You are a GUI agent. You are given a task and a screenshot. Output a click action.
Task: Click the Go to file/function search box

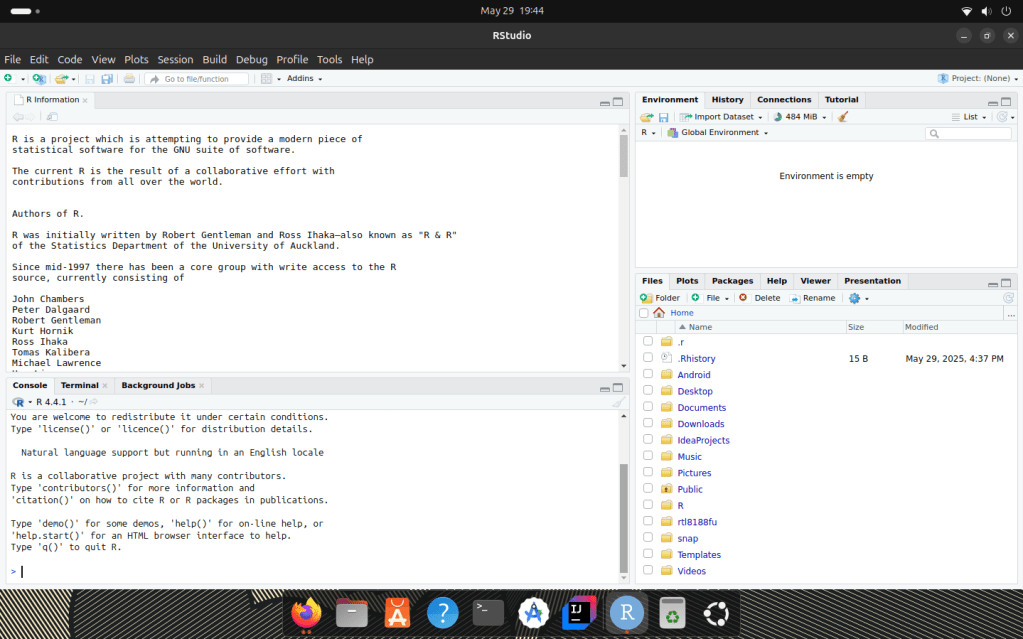tap(197, 79)
